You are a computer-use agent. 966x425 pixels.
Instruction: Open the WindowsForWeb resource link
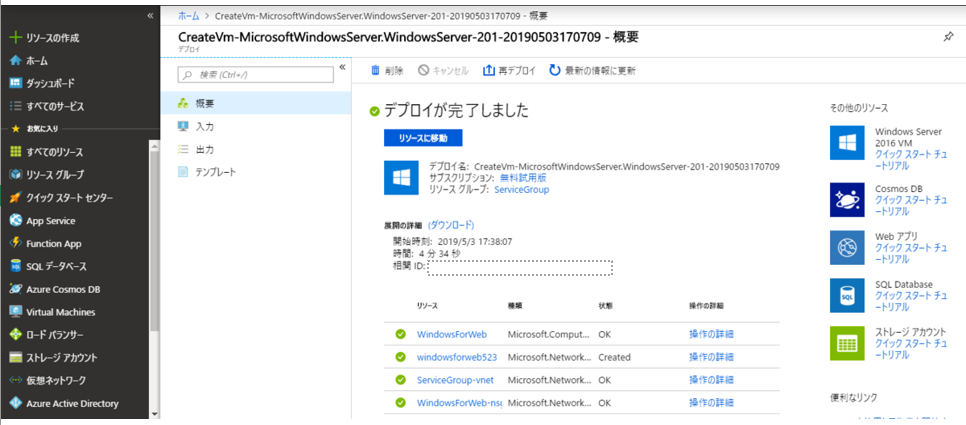[x=452, y=334]
